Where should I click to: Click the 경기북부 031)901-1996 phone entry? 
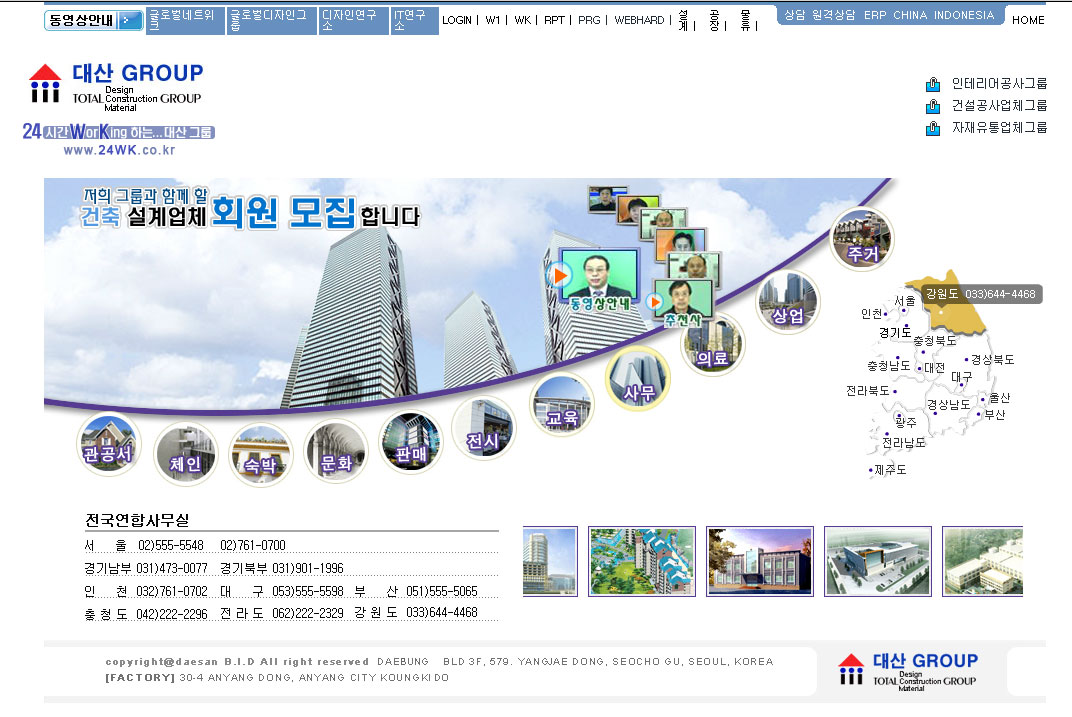coord(282,569)
